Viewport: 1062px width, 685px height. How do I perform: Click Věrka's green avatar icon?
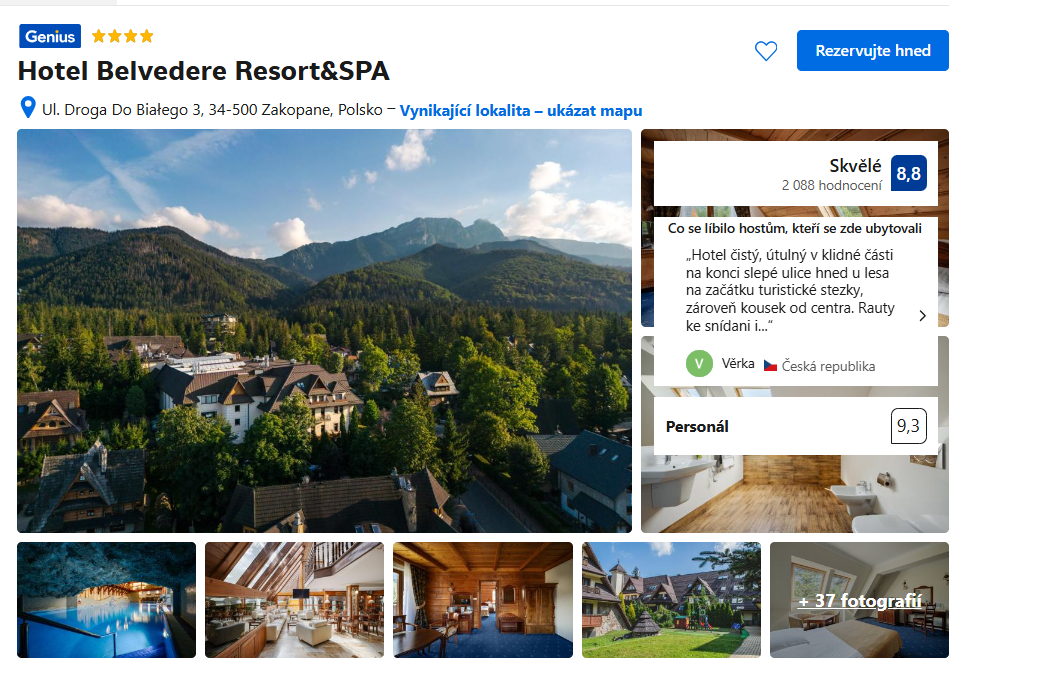[699, 364]
